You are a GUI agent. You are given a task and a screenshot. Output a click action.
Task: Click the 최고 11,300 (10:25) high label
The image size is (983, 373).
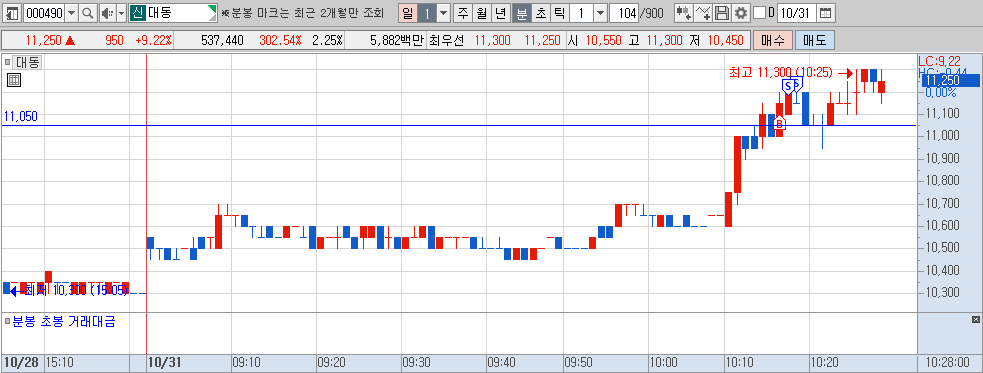[x=781, y=73]
